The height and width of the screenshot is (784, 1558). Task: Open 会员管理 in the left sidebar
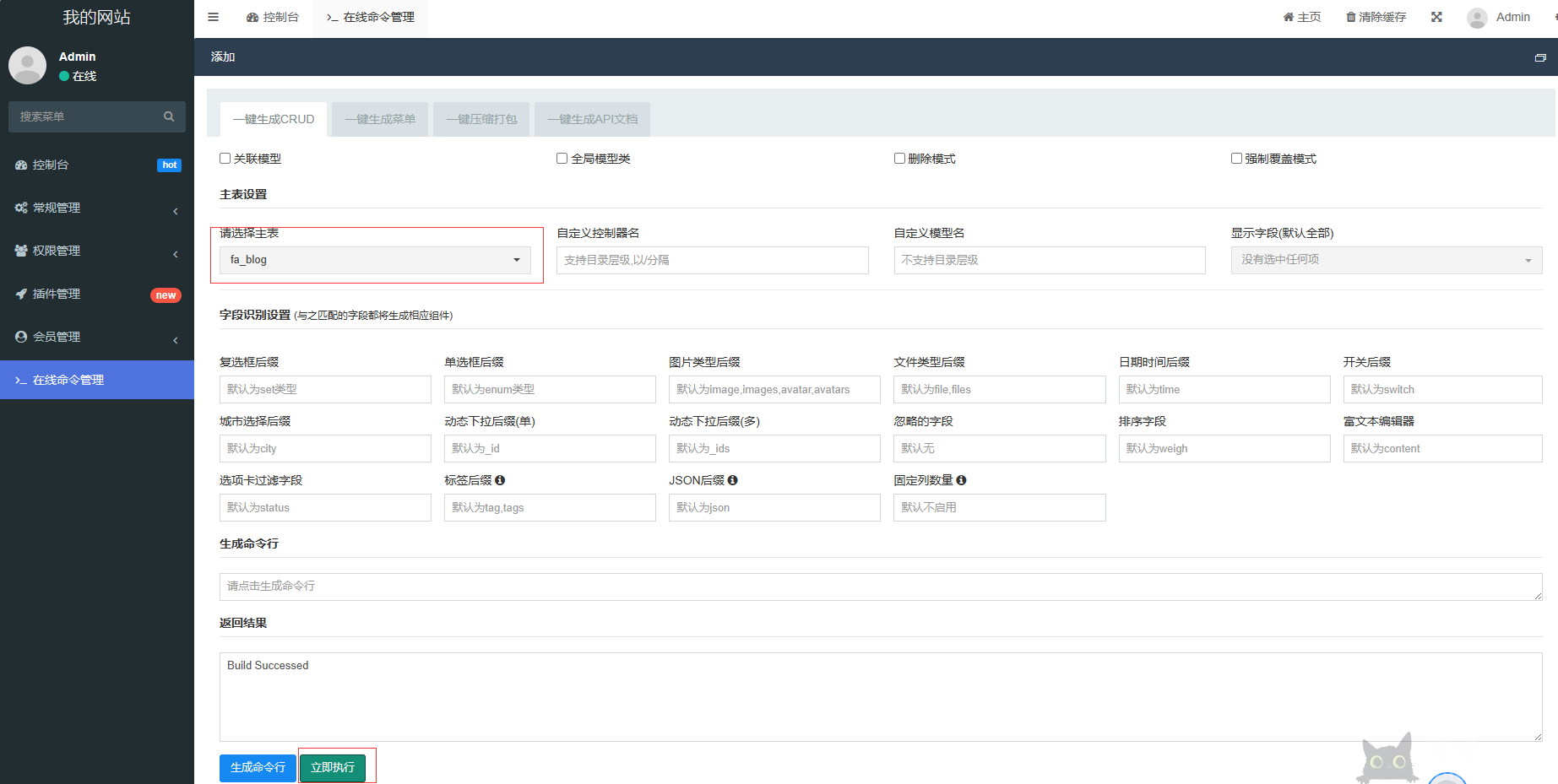(55, 336)
